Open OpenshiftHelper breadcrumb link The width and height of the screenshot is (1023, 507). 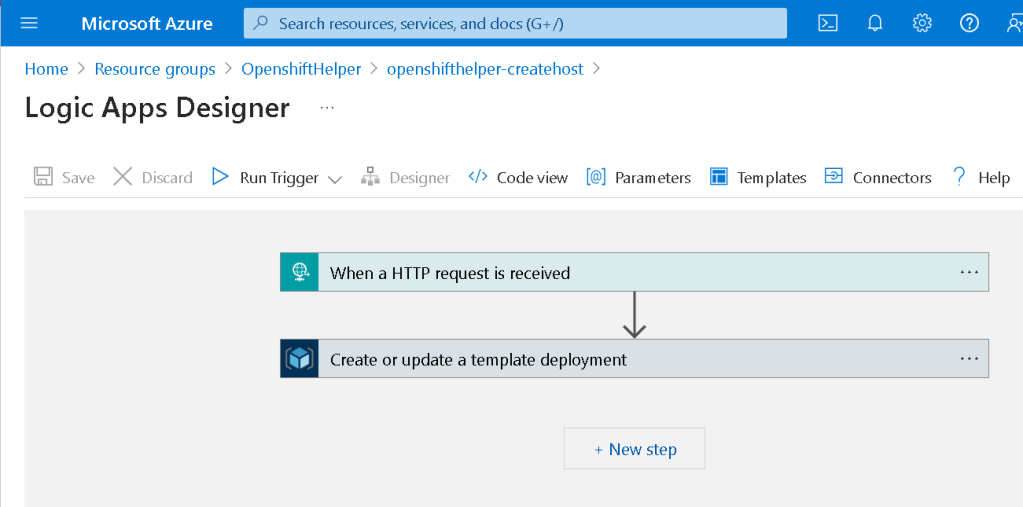(301, 69)
